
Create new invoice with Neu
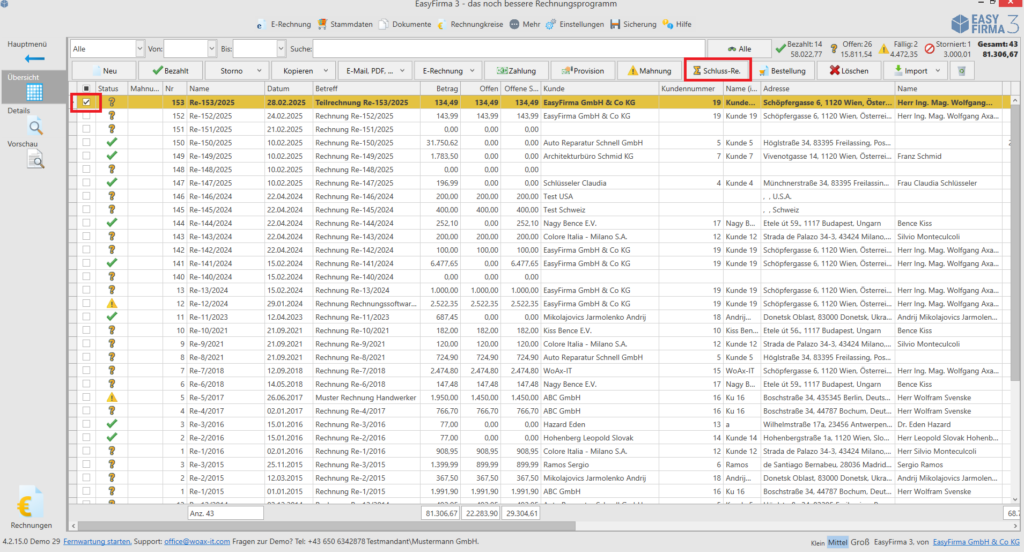pos(104,71)
